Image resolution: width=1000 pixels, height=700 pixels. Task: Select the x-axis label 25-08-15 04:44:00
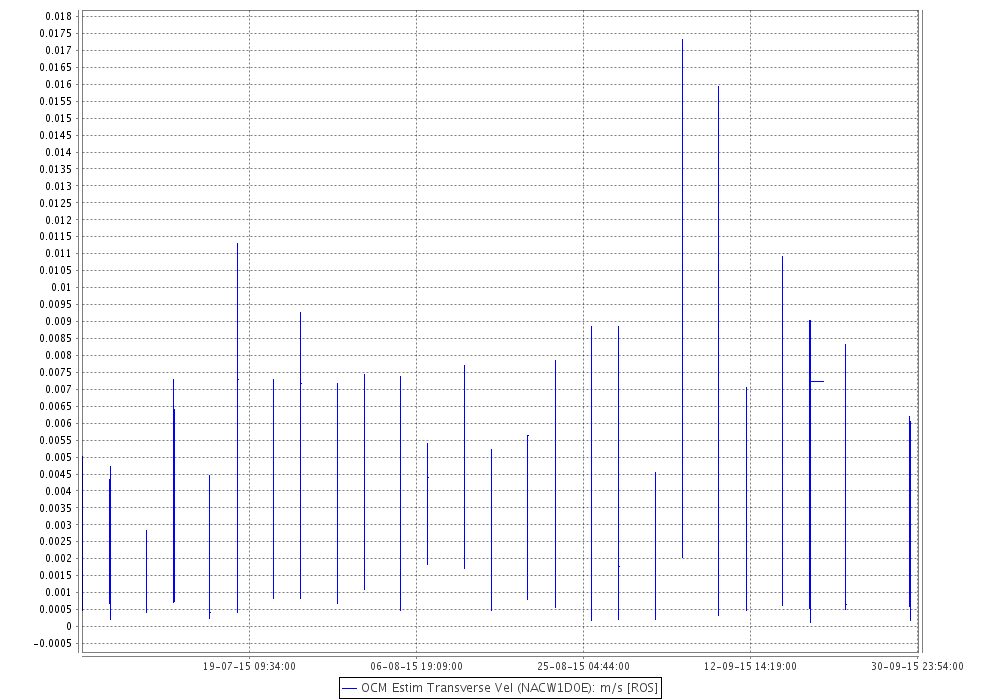point(583,666)
